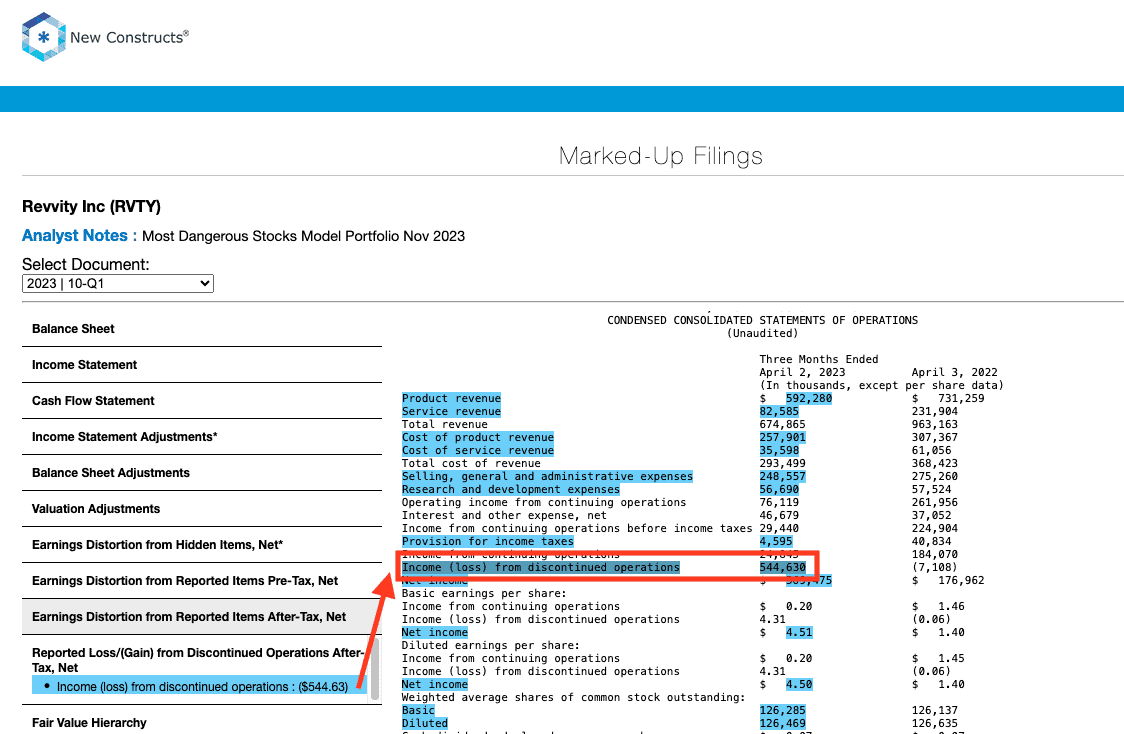The width and height of the screenshot is (1124, 734).
Task: Expand Earnings Distortion from Reported Items Pre-Tax
Action: click(x=201, y=581)
